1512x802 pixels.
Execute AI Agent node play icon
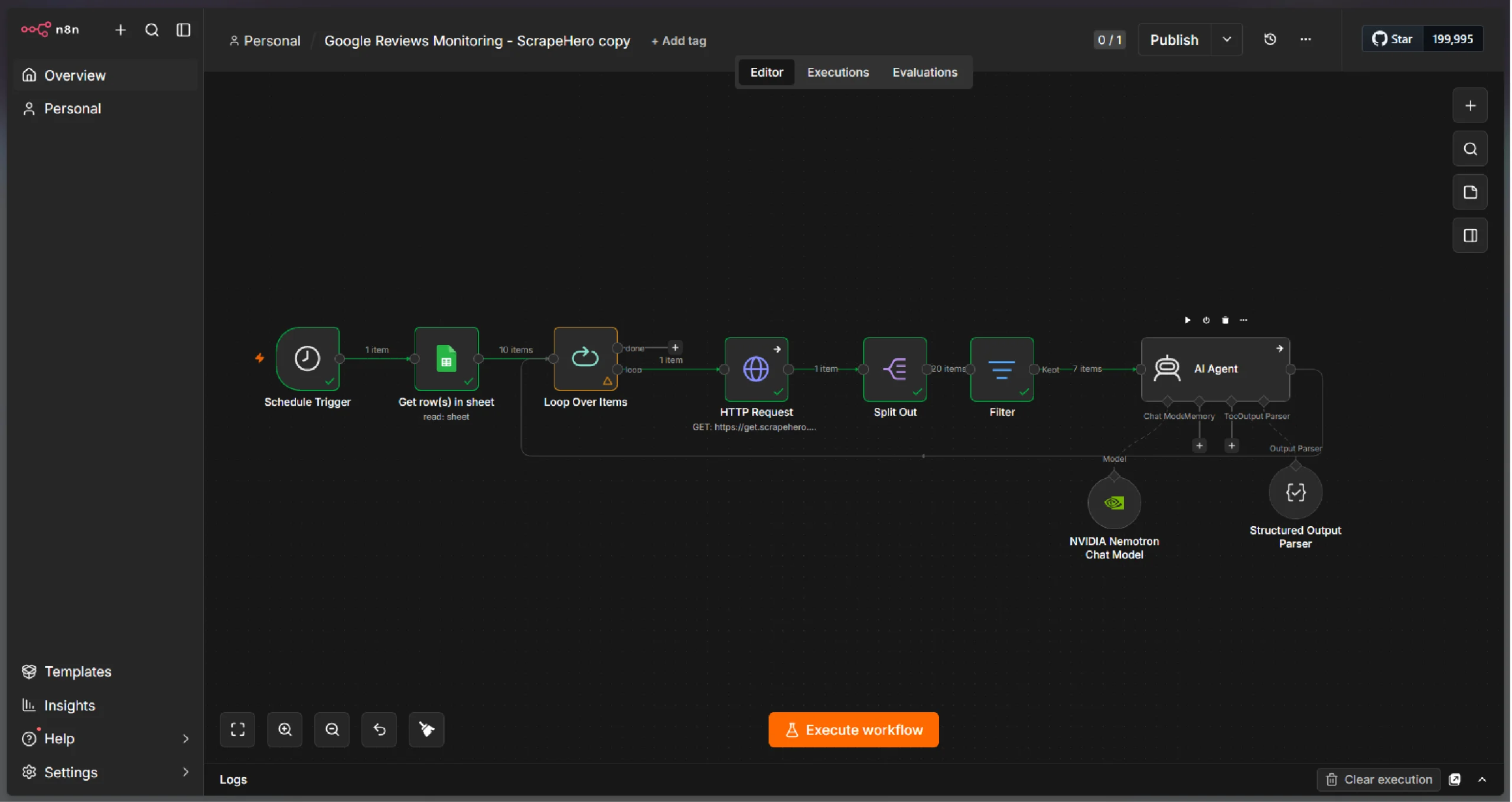coord(1187,320)
